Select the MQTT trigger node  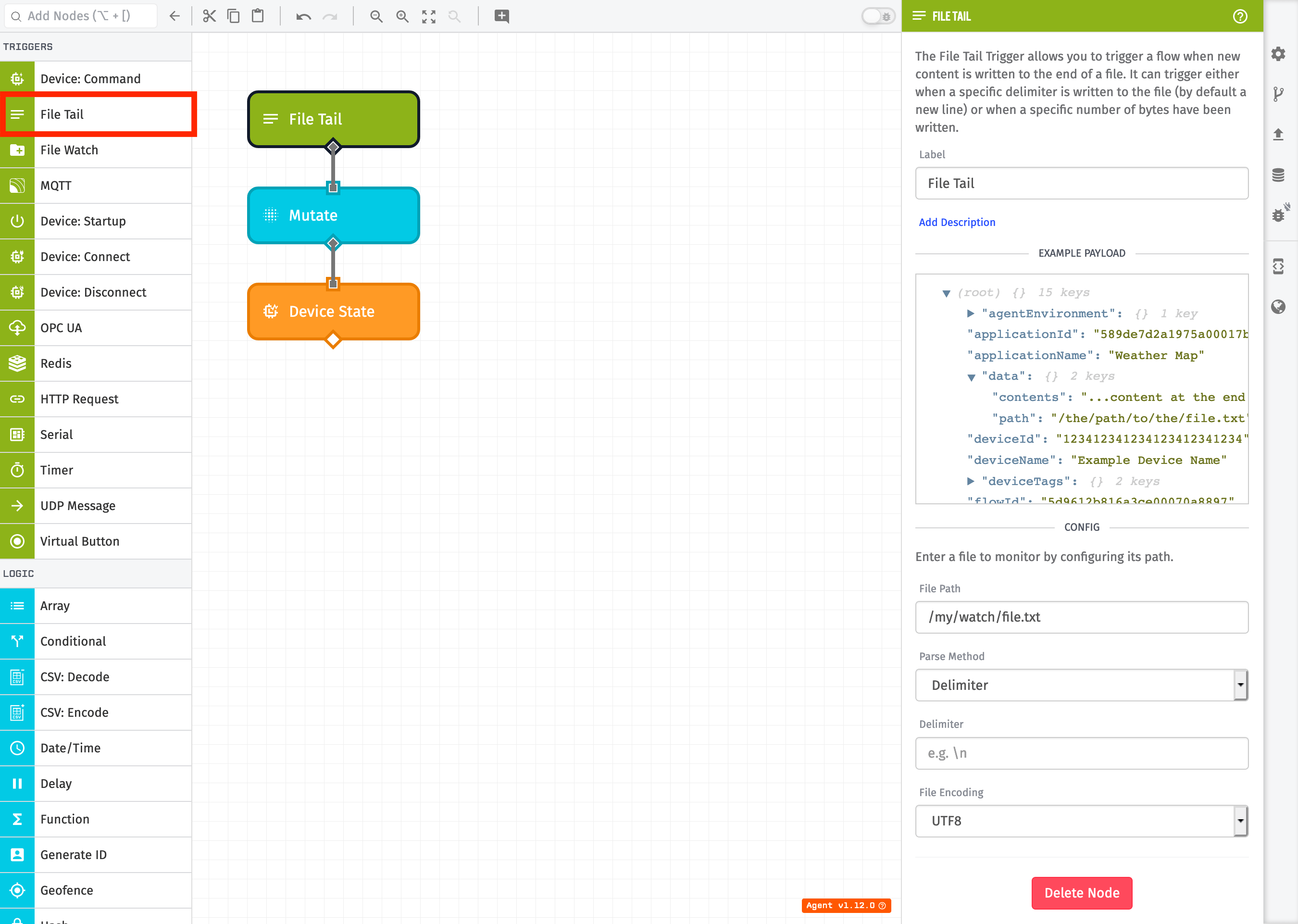click(x=96, y=186)
